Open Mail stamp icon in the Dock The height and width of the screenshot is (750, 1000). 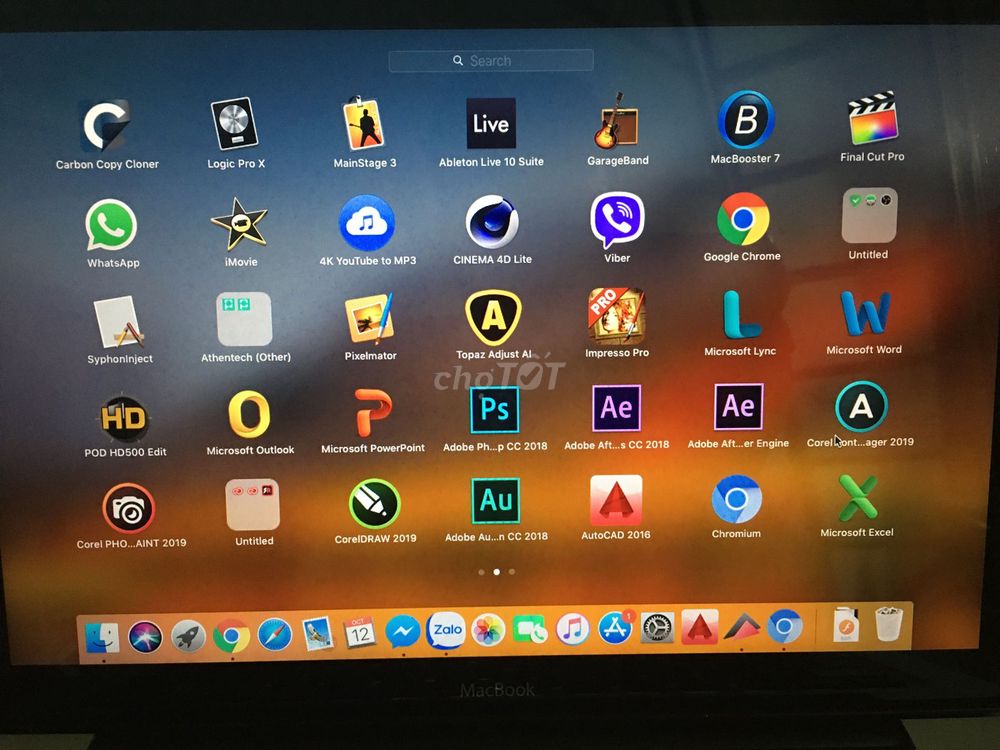coord(318,634)
